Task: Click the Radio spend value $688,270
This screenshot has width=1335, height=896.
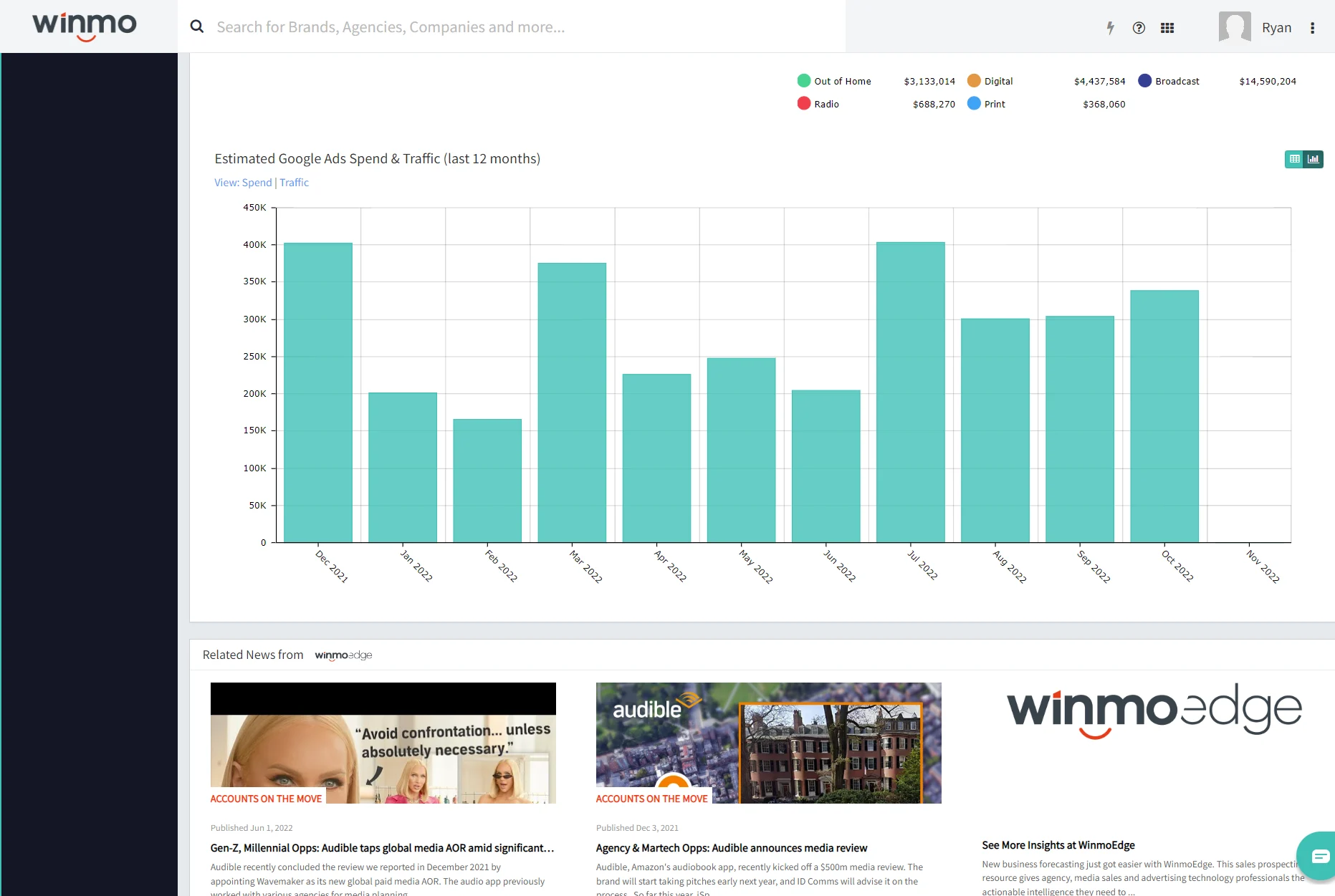Action: (x=934, y=104)
